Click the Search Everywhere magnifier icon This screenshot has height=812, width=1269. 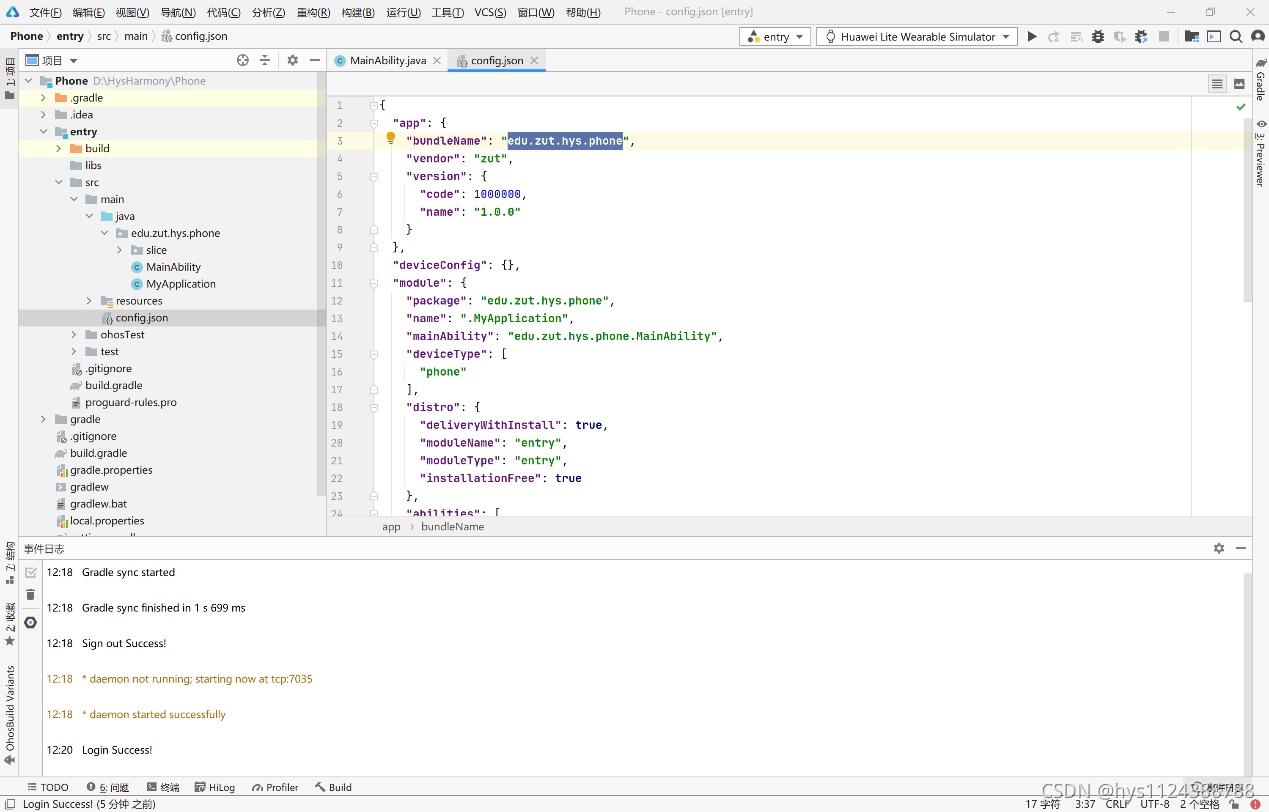(x=1236, y=37)
